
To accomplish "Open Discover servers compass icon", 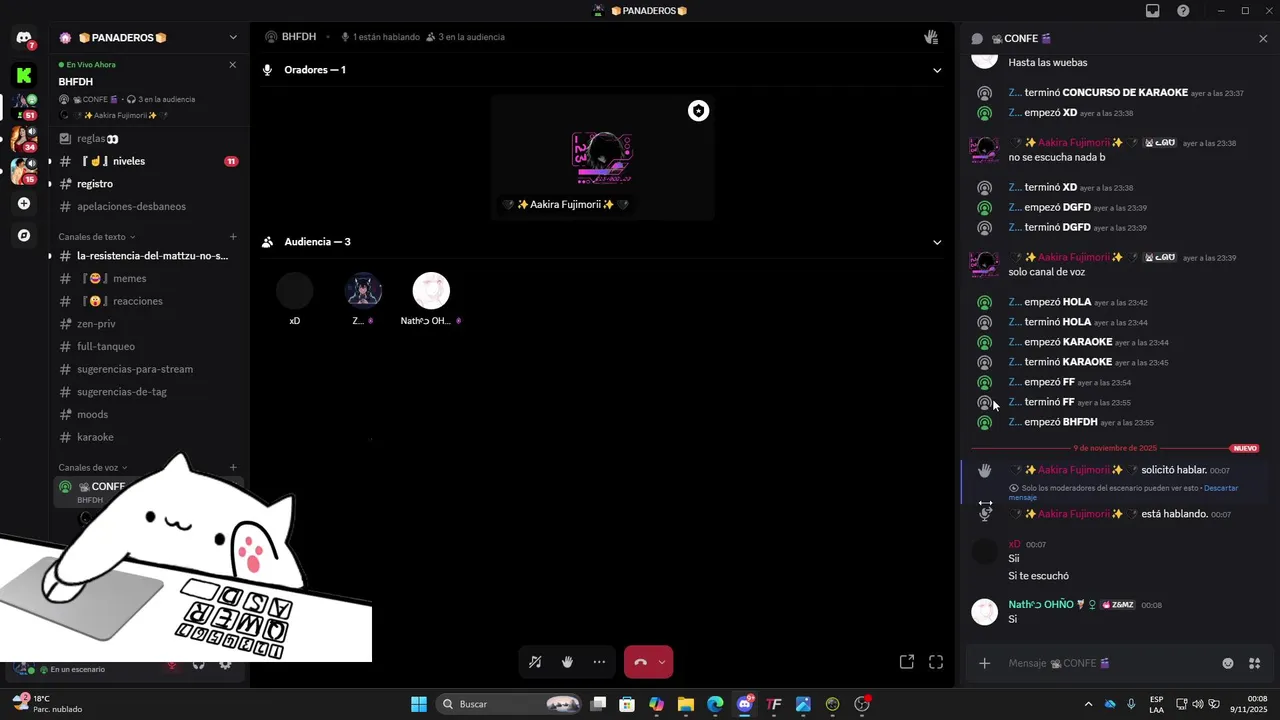I will 24,236.
